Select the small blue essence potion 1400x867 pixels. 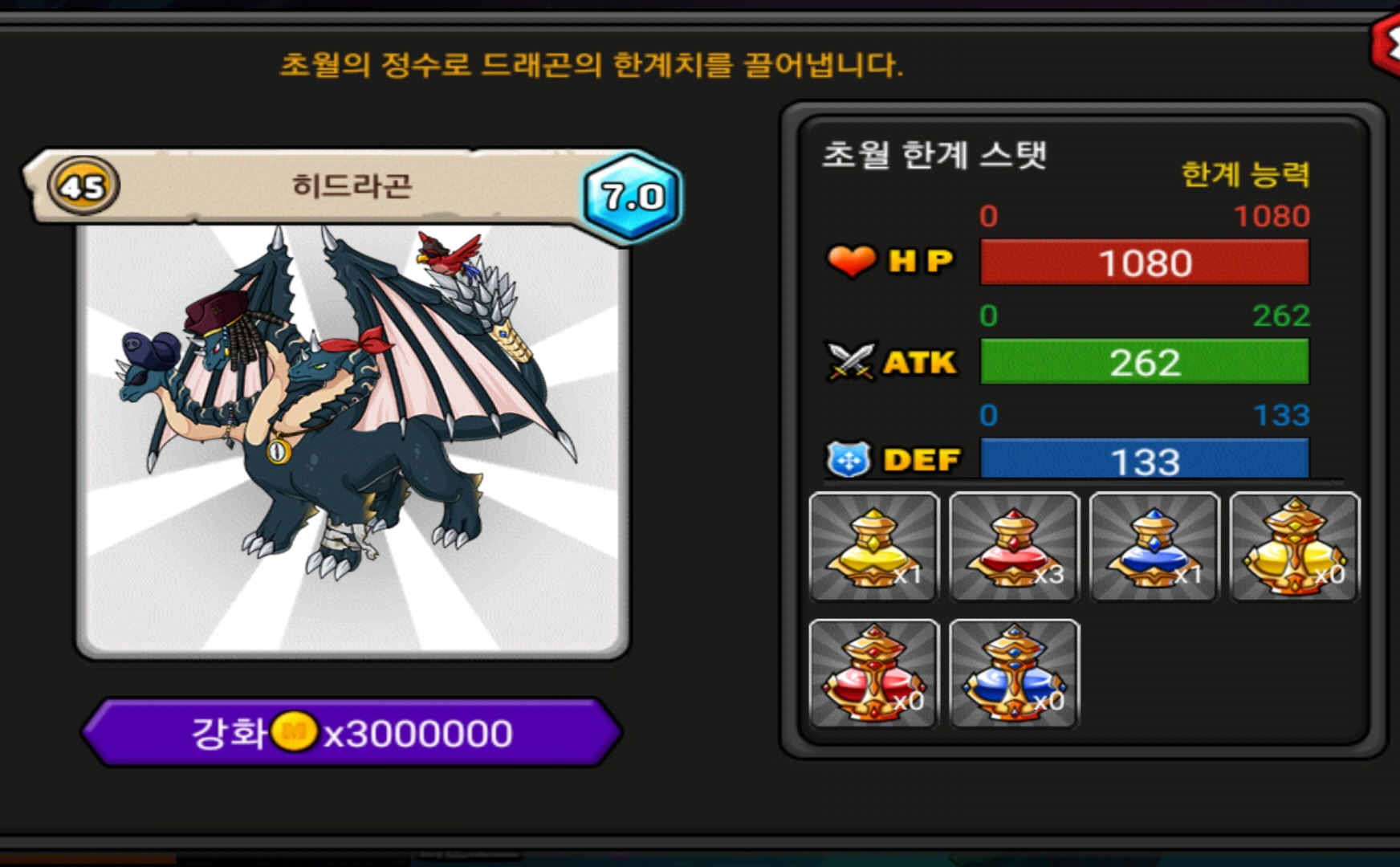click(x=1154, y=547)
